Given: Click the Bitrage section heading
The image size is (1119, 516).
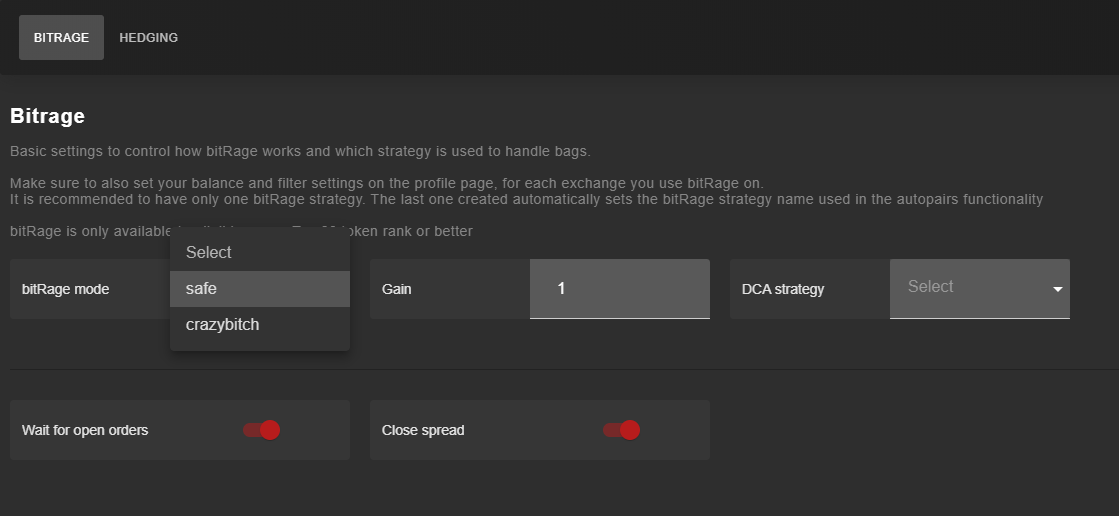Looking at the screenshot, I should tap(47, 116).
